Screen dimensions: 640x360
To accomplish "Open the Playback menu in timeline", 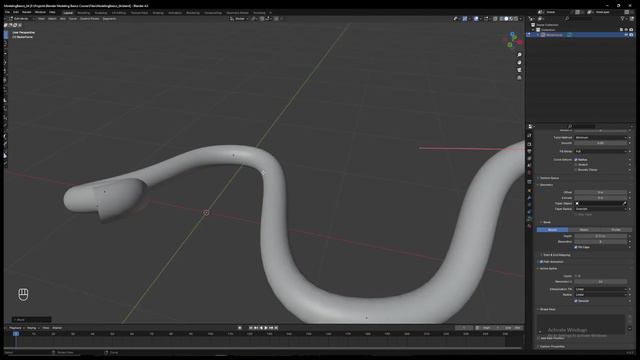I will (15, 328).
